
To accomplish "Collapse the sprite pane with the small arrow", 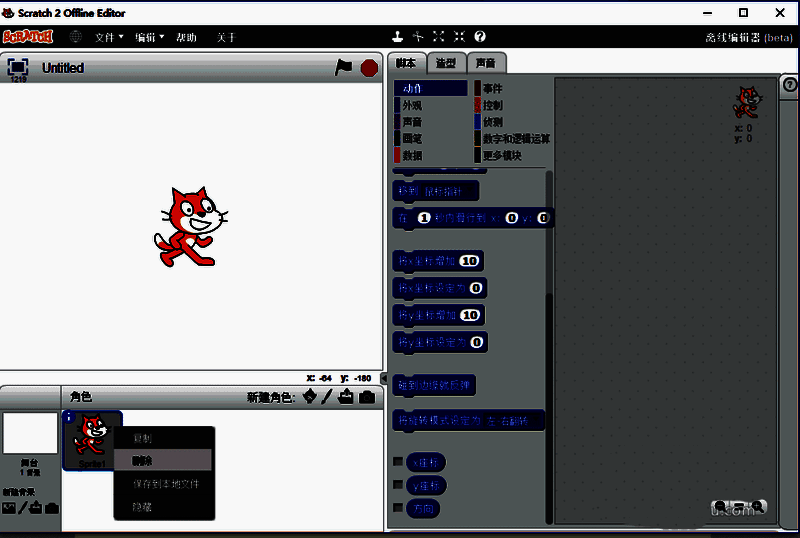I will [x=381, y=378].
